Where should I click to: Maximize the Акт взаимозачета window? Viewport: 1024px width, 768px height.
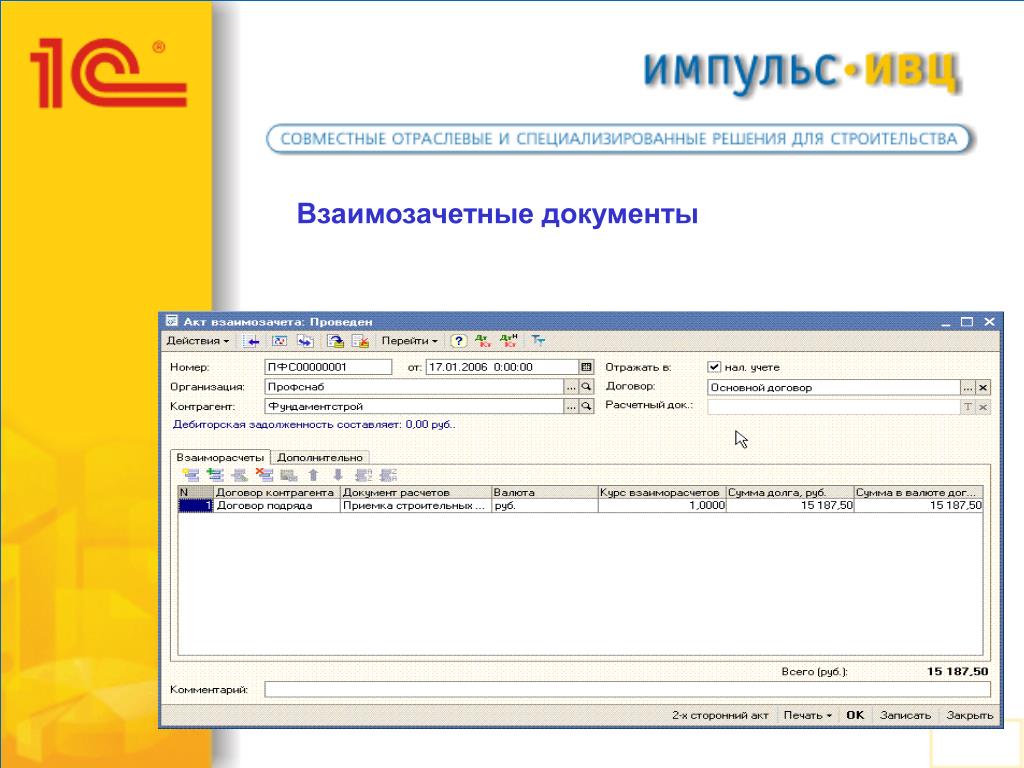click(967, 321)
